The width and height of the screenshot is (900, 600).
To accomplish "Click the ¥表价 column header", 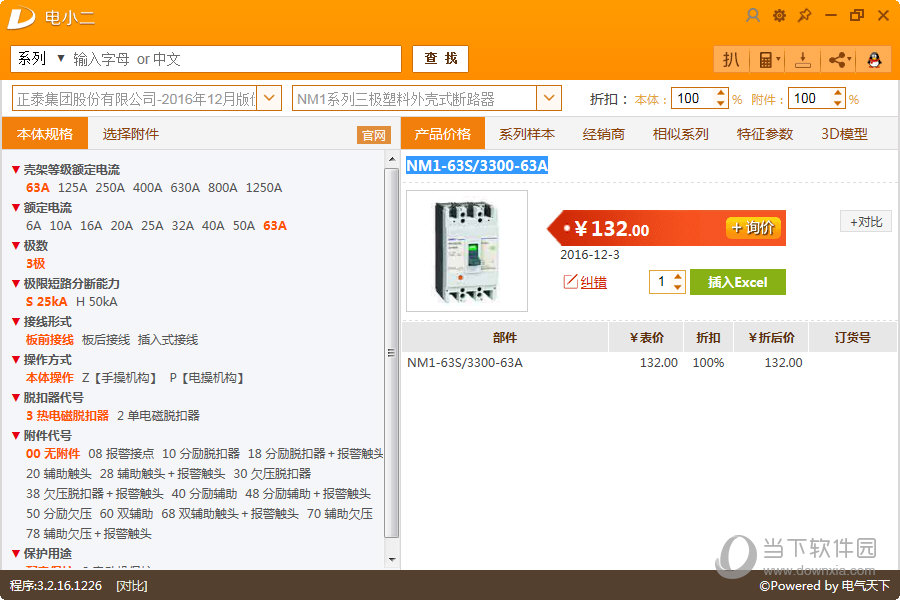I will click(x=646, y=338).
